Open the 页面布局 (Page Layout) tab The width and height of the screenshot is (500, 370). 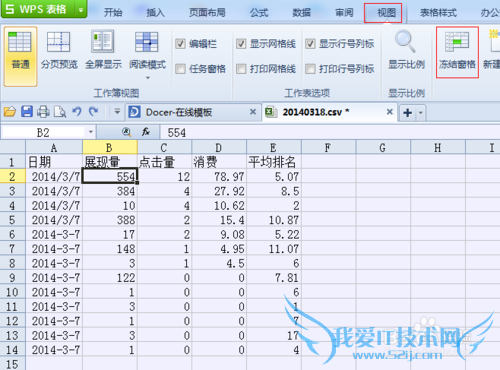point(207,13)
